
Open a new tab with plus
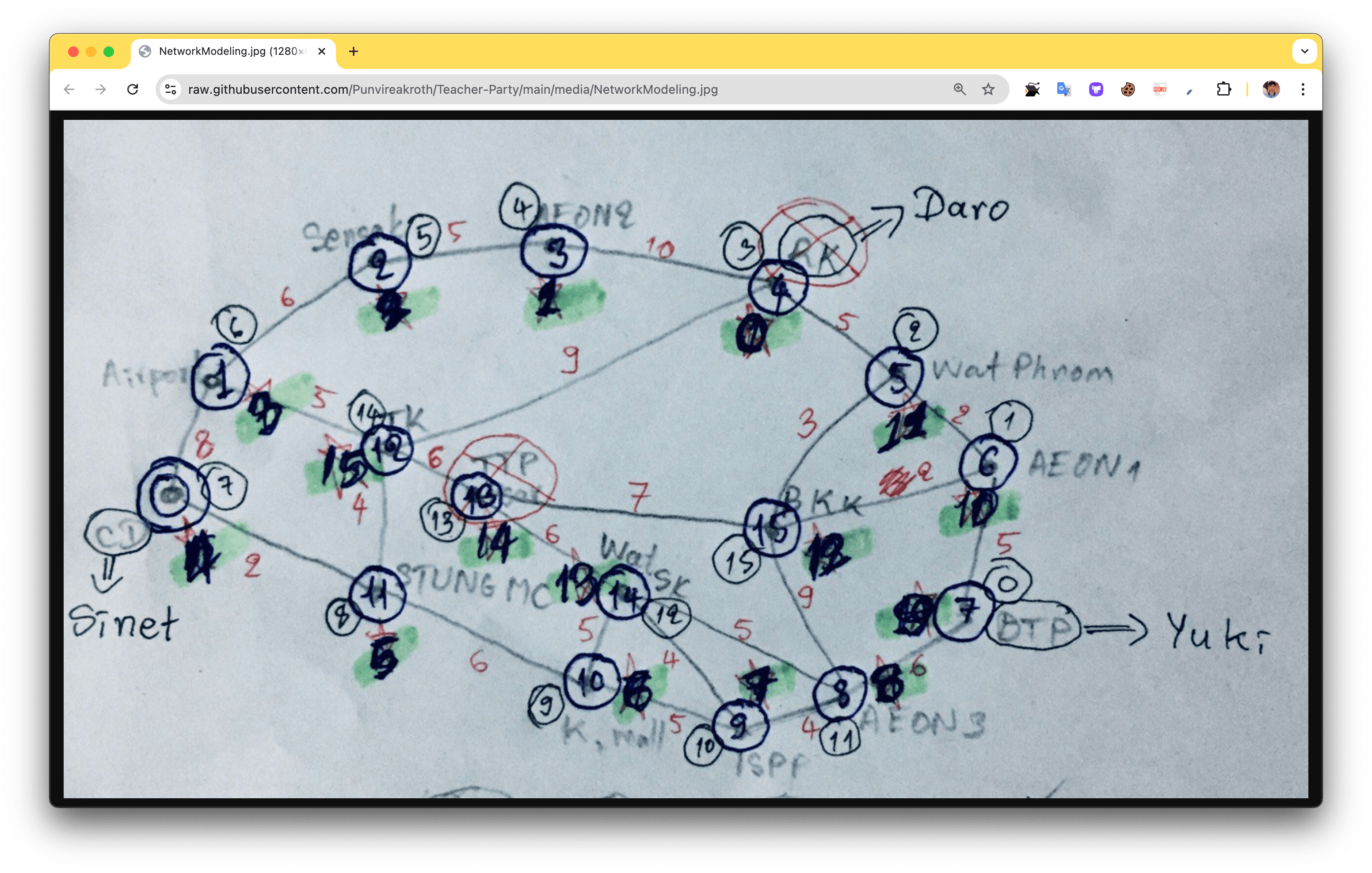coord(353,51)
